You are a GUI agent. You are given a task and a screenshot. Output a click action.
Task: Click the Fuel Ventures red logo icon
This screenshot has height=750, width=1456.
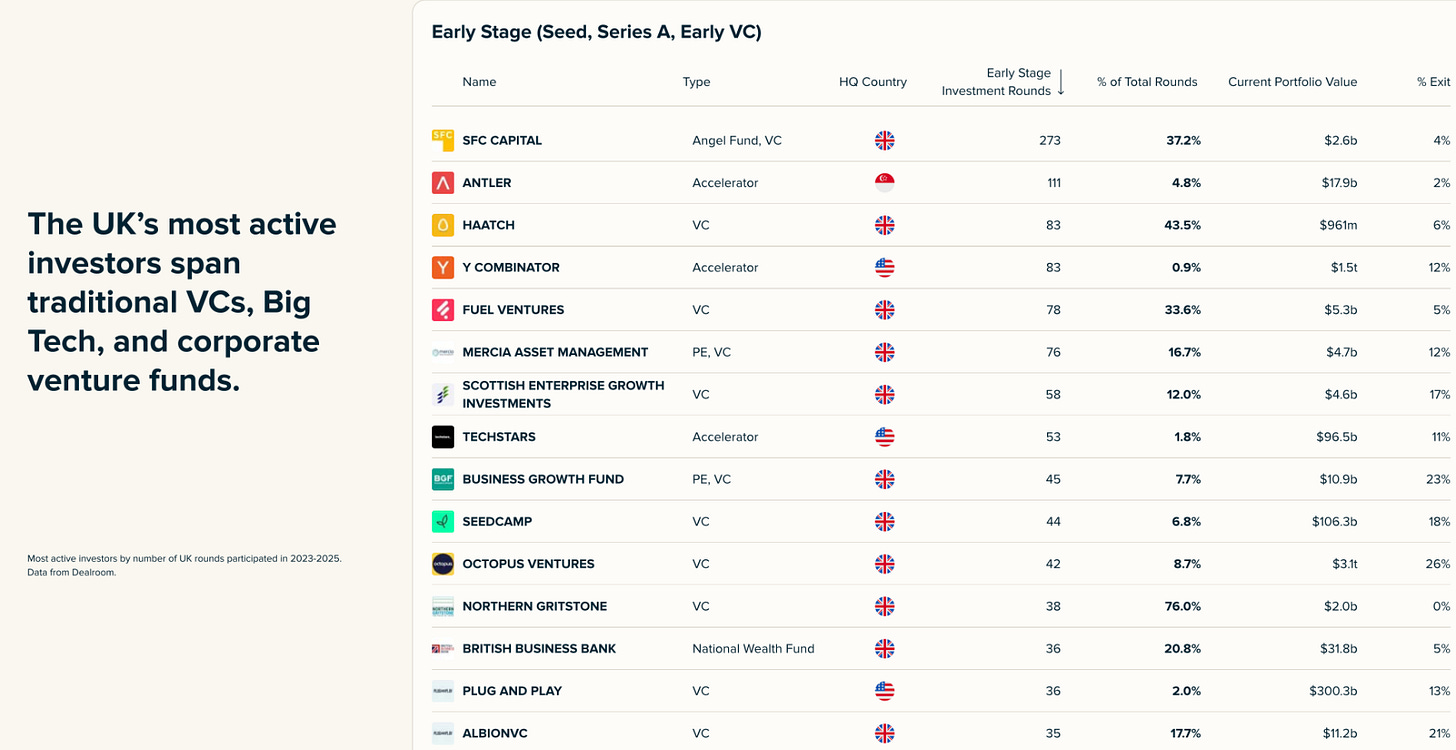tap(443, 310)
